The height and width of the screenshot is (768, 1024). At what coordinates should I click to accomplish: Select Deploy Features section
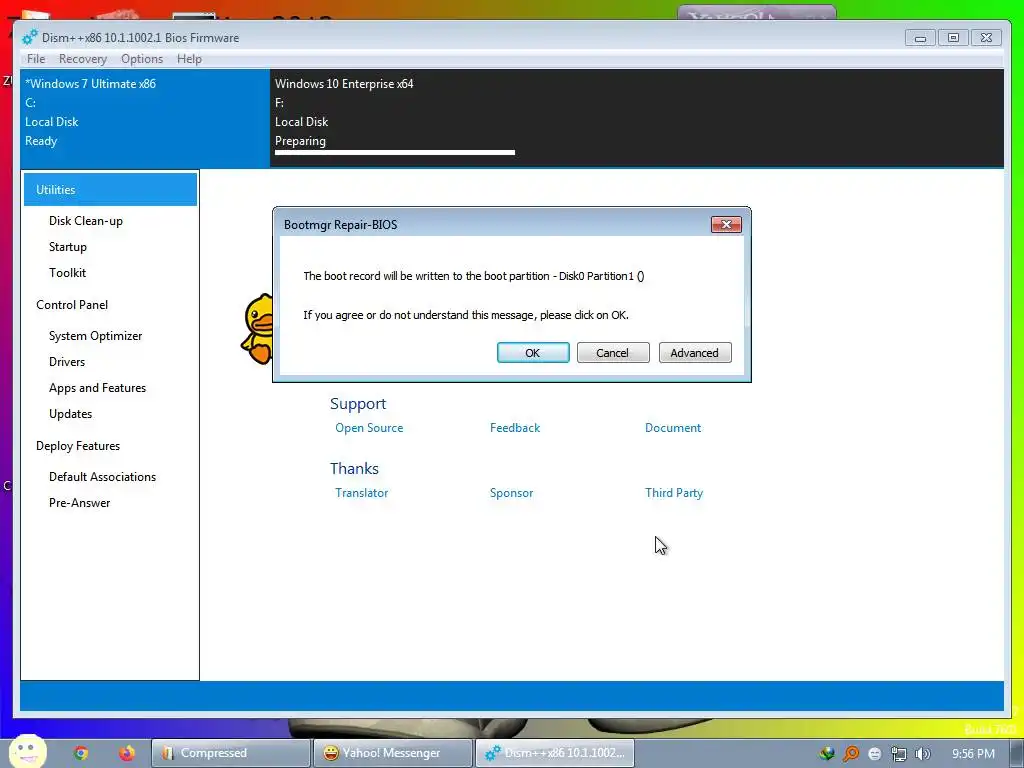click(x=78, y=445)
